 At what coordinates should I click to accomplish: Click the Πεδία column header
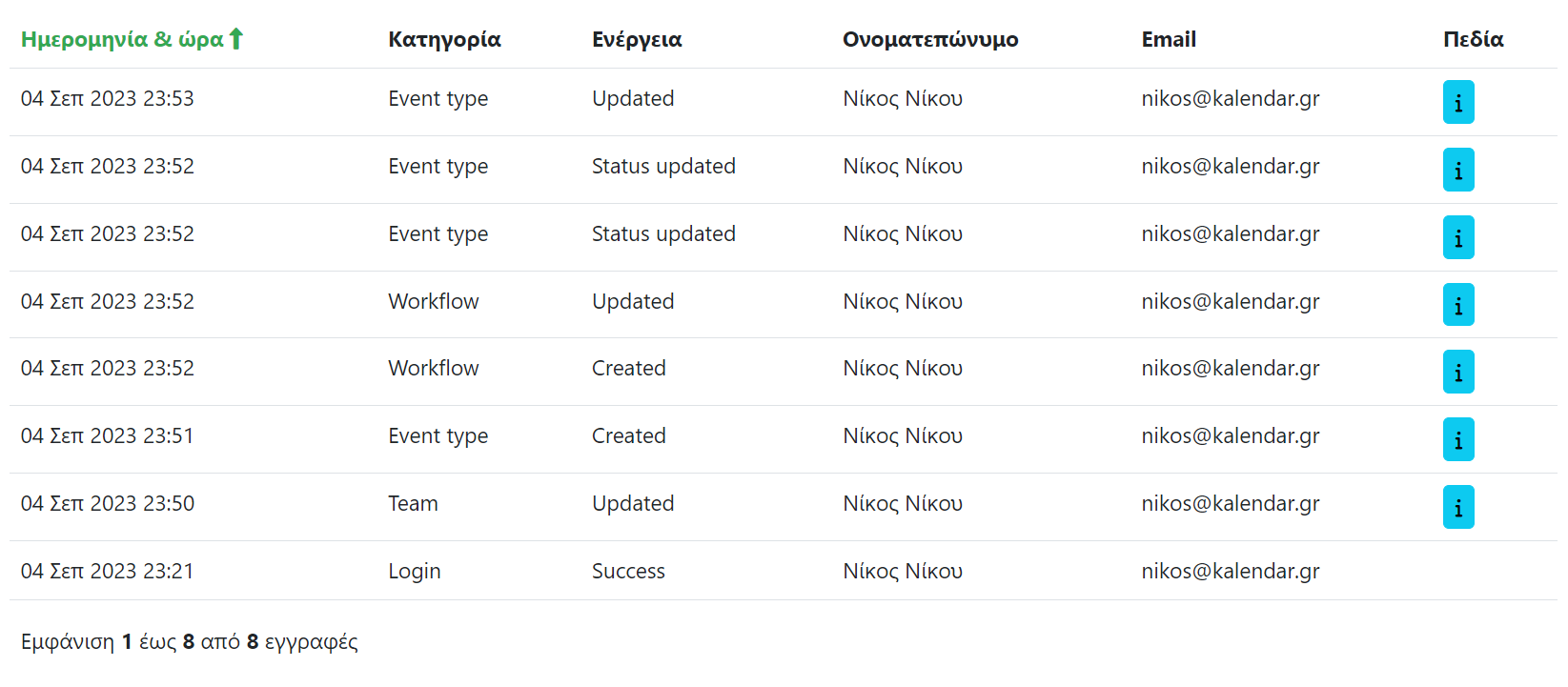tap(1473, 39)
